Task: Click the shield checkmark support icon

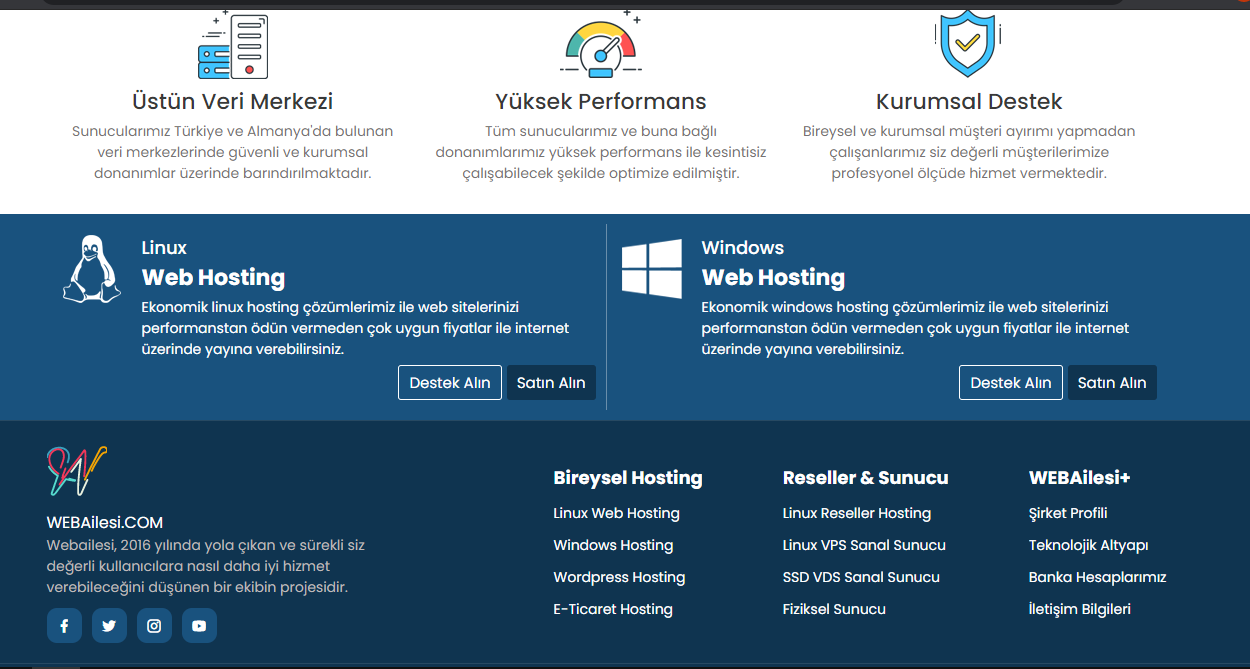Action: [x=968, y=44]
